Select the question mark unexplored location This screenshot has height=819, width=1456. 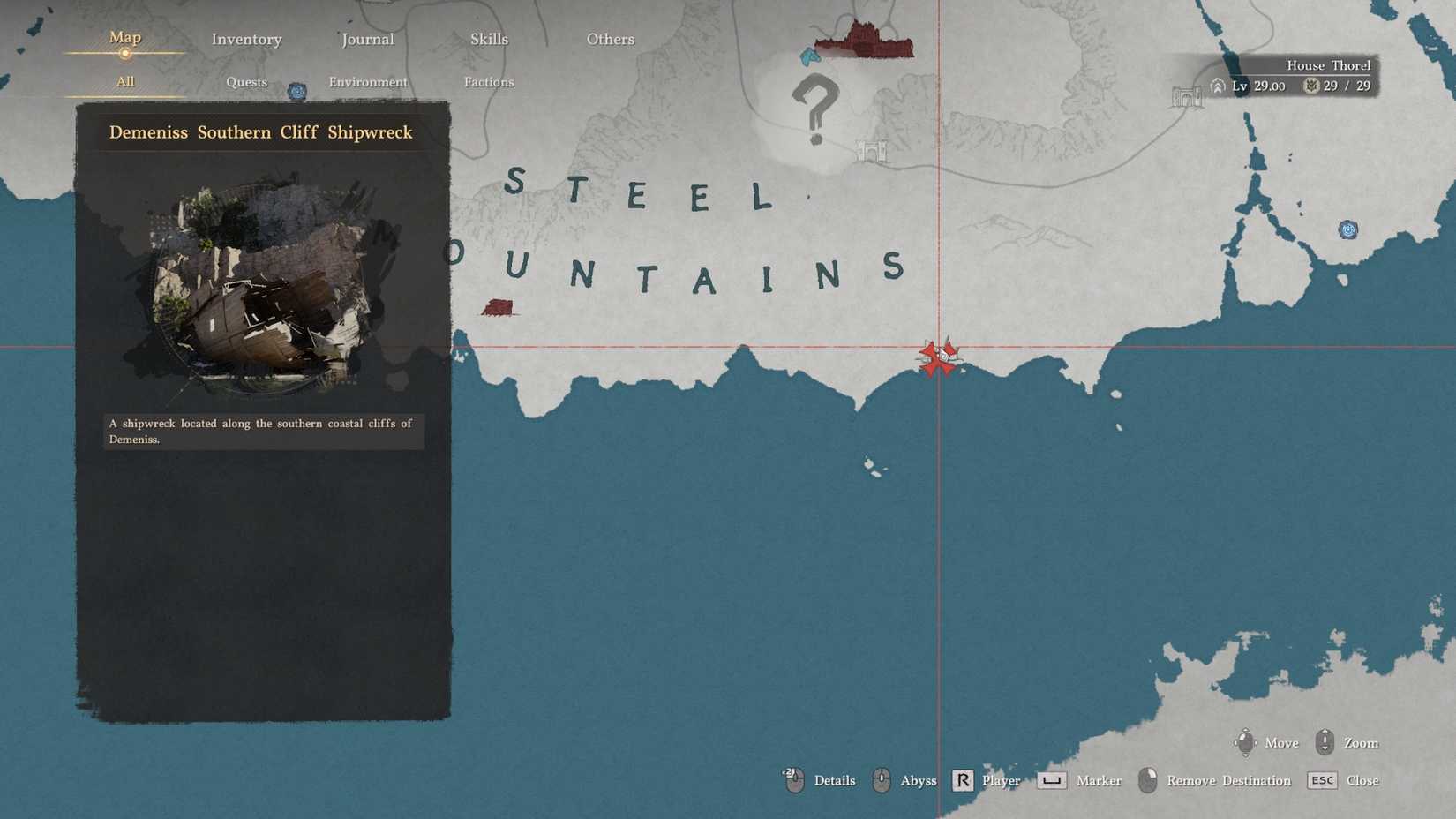[x=814, y=109]
